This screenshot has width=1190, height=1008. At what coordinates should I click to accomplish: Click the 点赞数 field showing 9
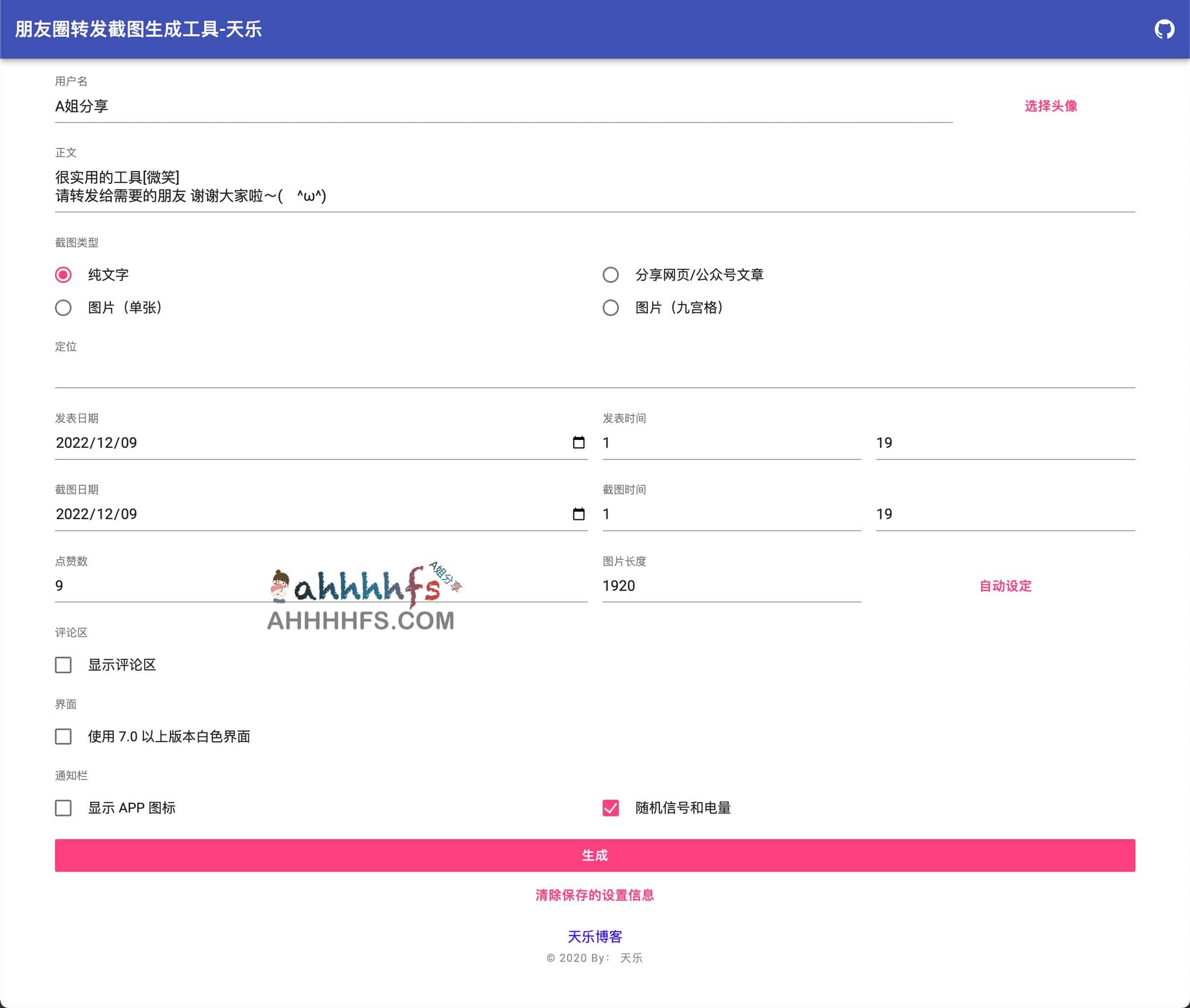click(x=171, y=586)
